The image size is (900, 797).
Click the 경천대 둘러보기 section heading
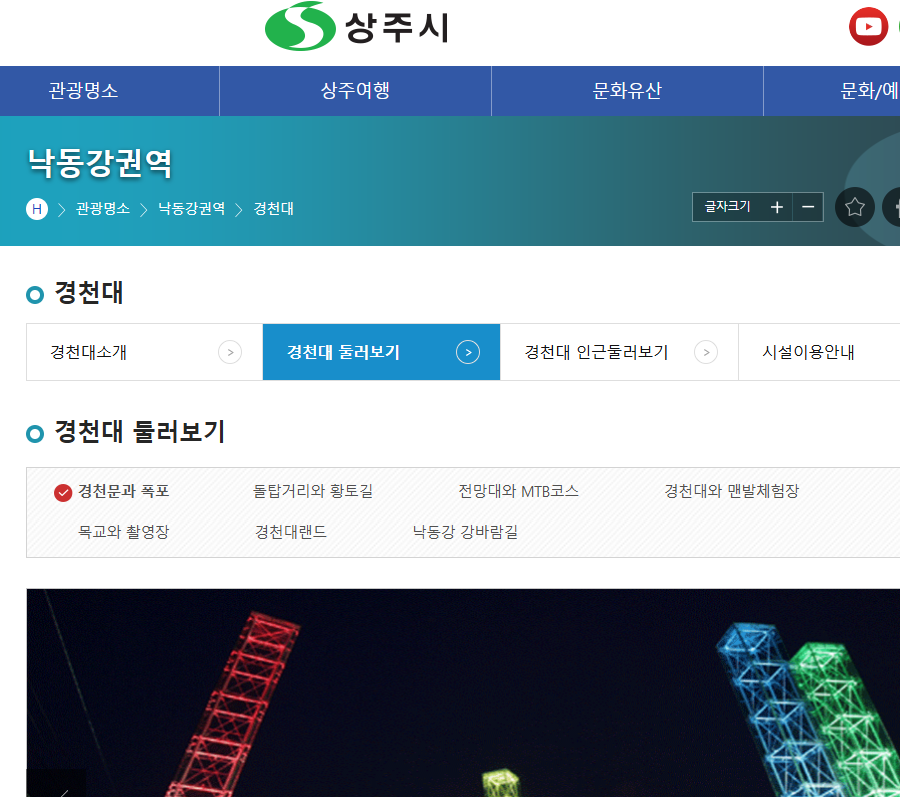(x=140, y=431)
